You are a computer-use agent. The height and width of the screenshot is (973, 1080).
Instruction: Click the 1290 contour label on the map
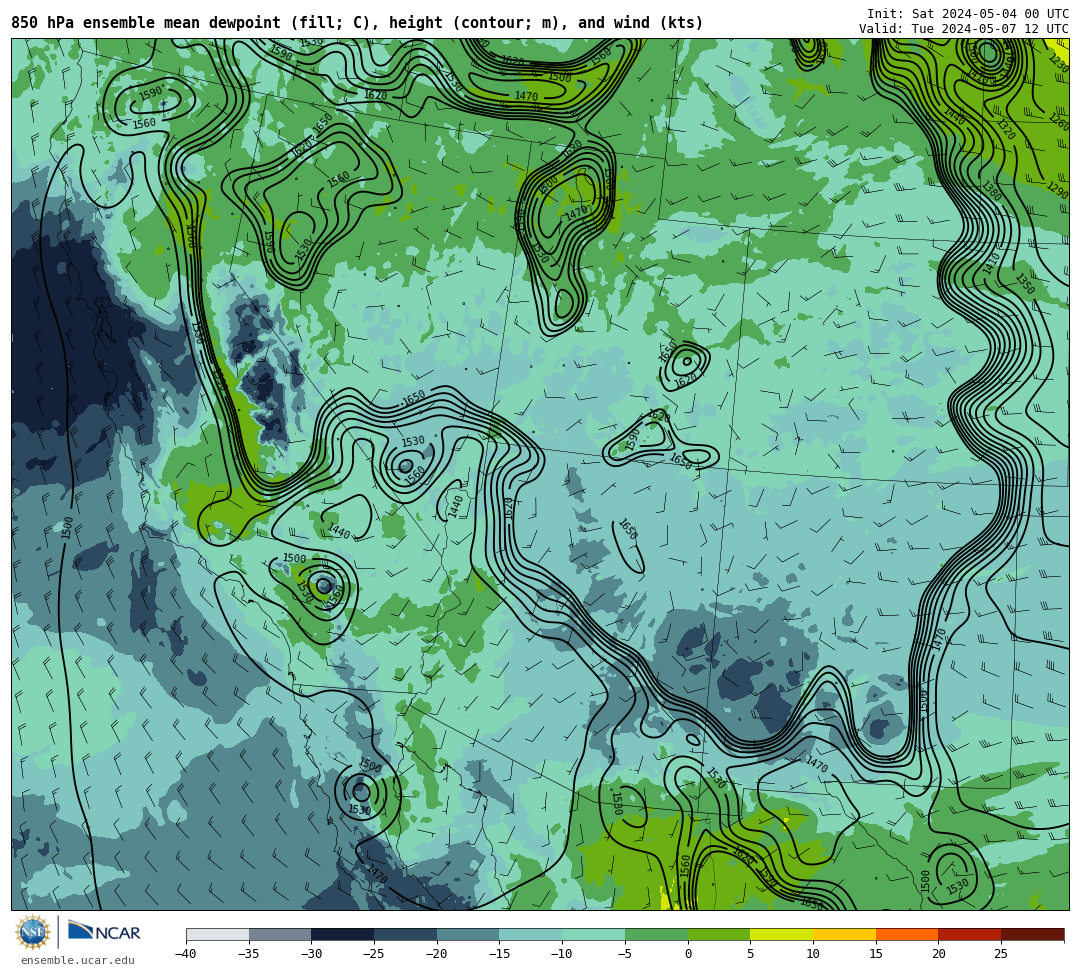(1057, 189)
